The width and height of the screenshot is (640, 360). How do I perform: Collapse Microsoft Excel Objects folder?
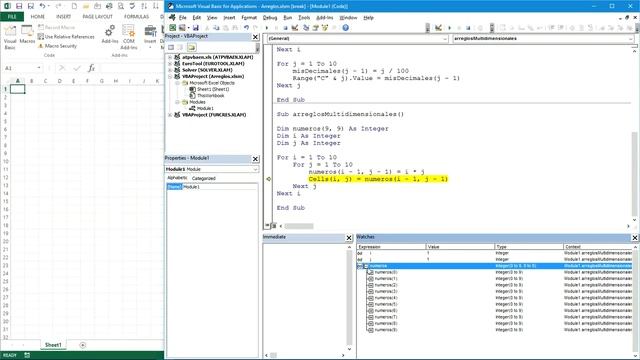[178, 83]
